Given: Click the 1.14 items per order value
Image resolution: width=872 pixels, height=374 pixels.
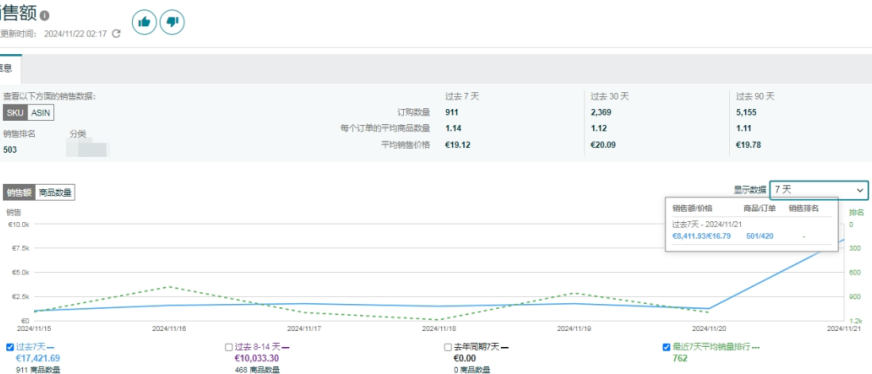Looking at the screenshot, I should coord(453,128).
